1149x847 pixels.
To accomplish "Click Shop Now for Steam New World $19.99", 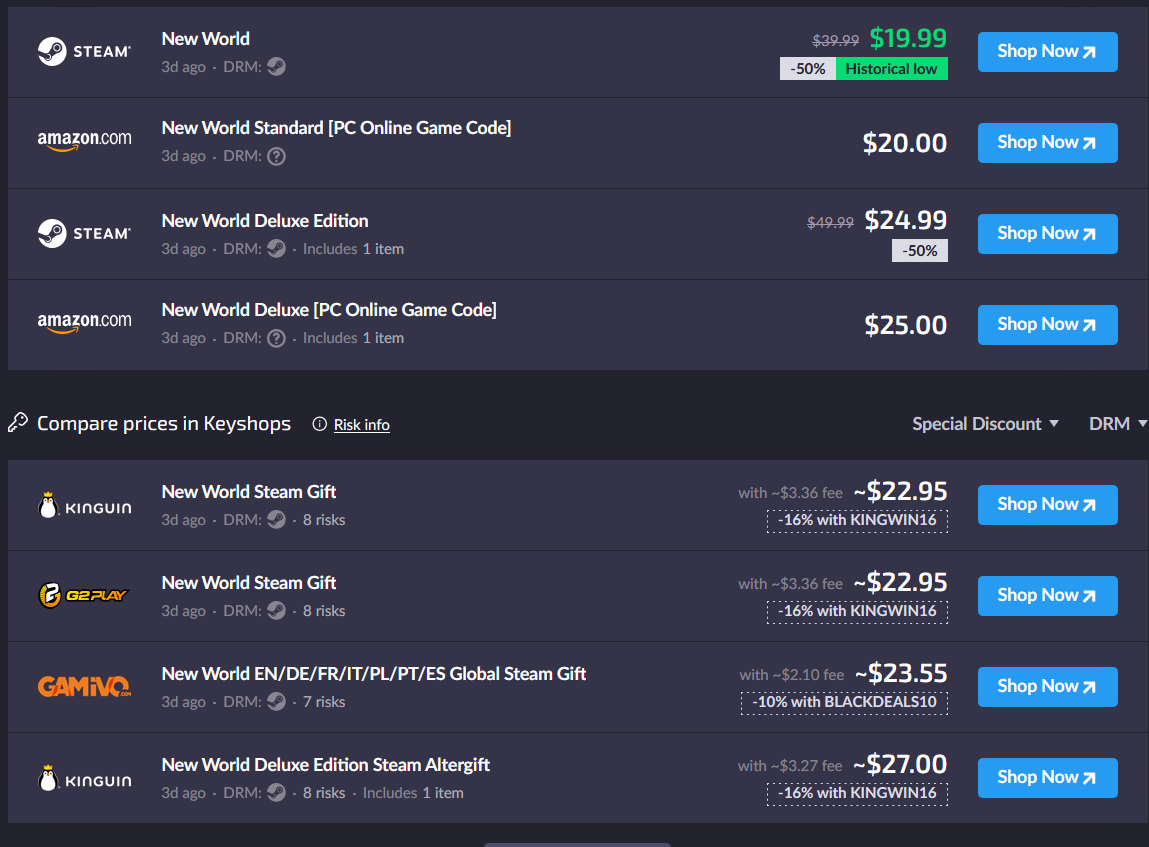I will click(1047, 51).
